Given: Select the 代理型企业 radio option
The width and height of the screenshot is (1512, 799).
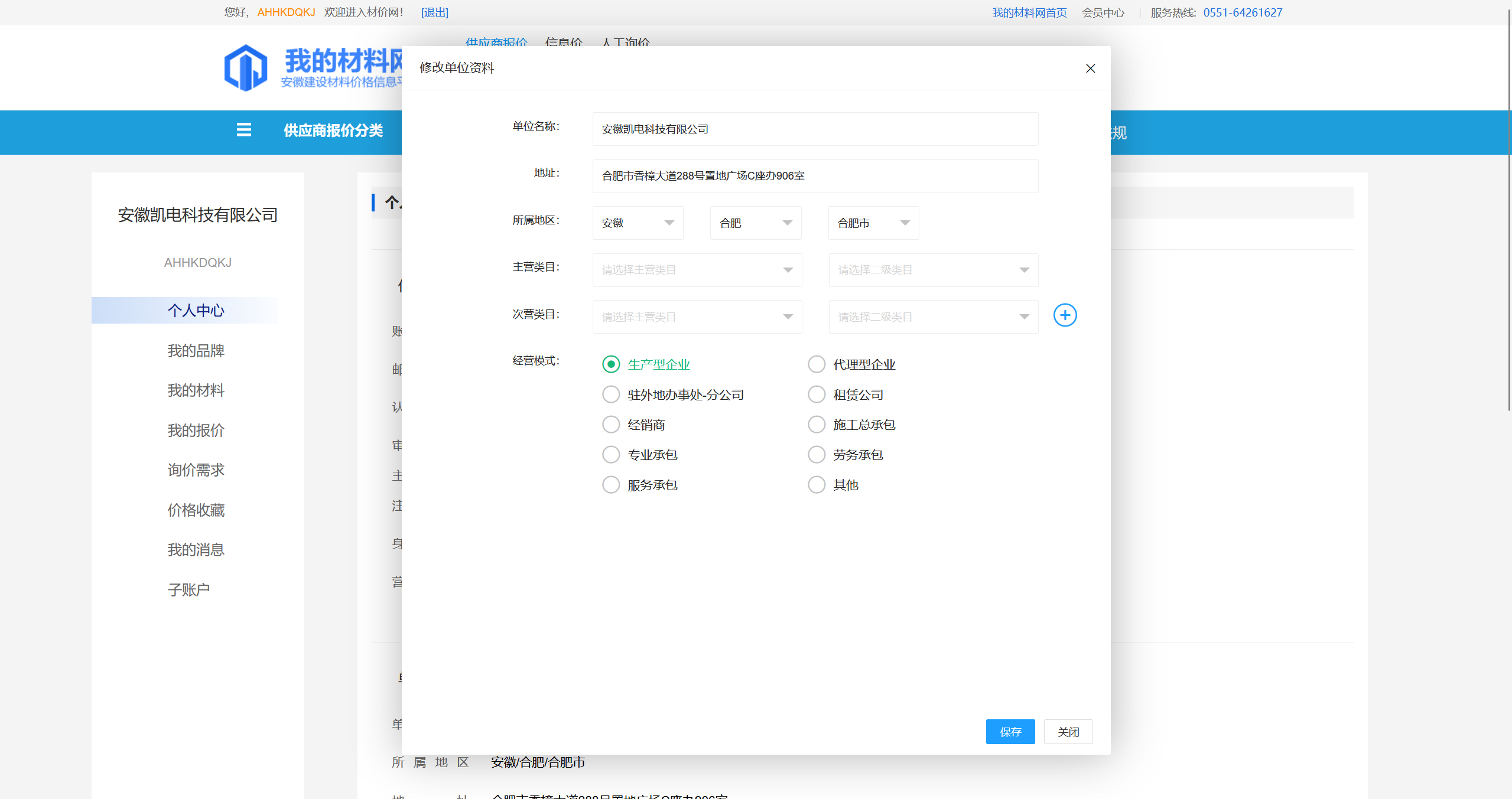Looking at the screenshot, I should [817, 364].
